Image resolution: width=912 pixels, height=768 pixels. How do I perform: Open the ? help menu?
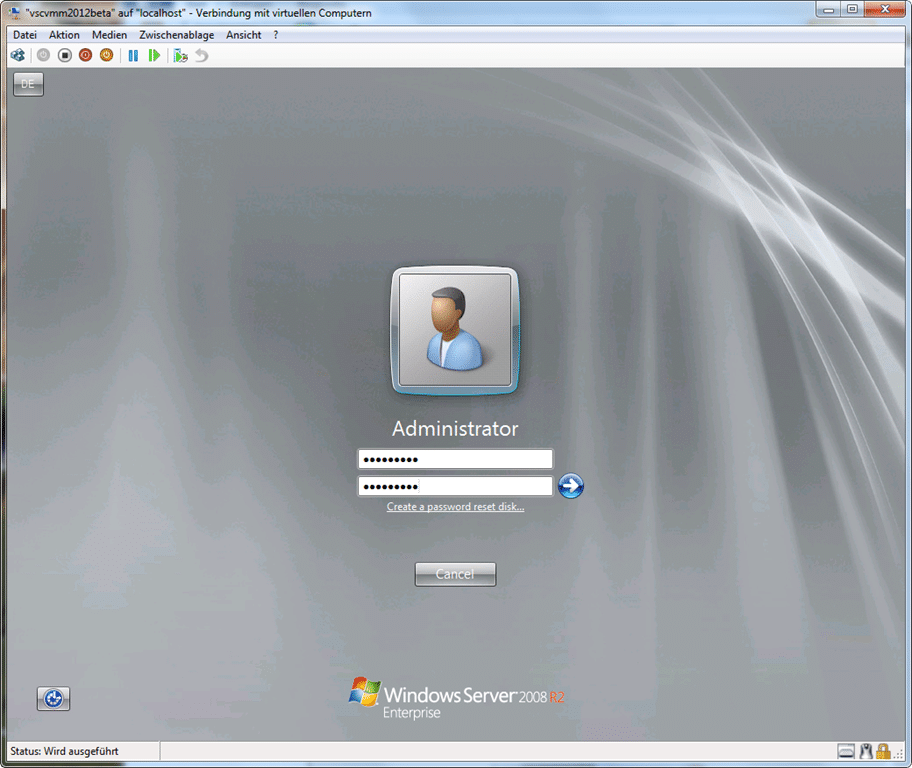click(276, 35)
